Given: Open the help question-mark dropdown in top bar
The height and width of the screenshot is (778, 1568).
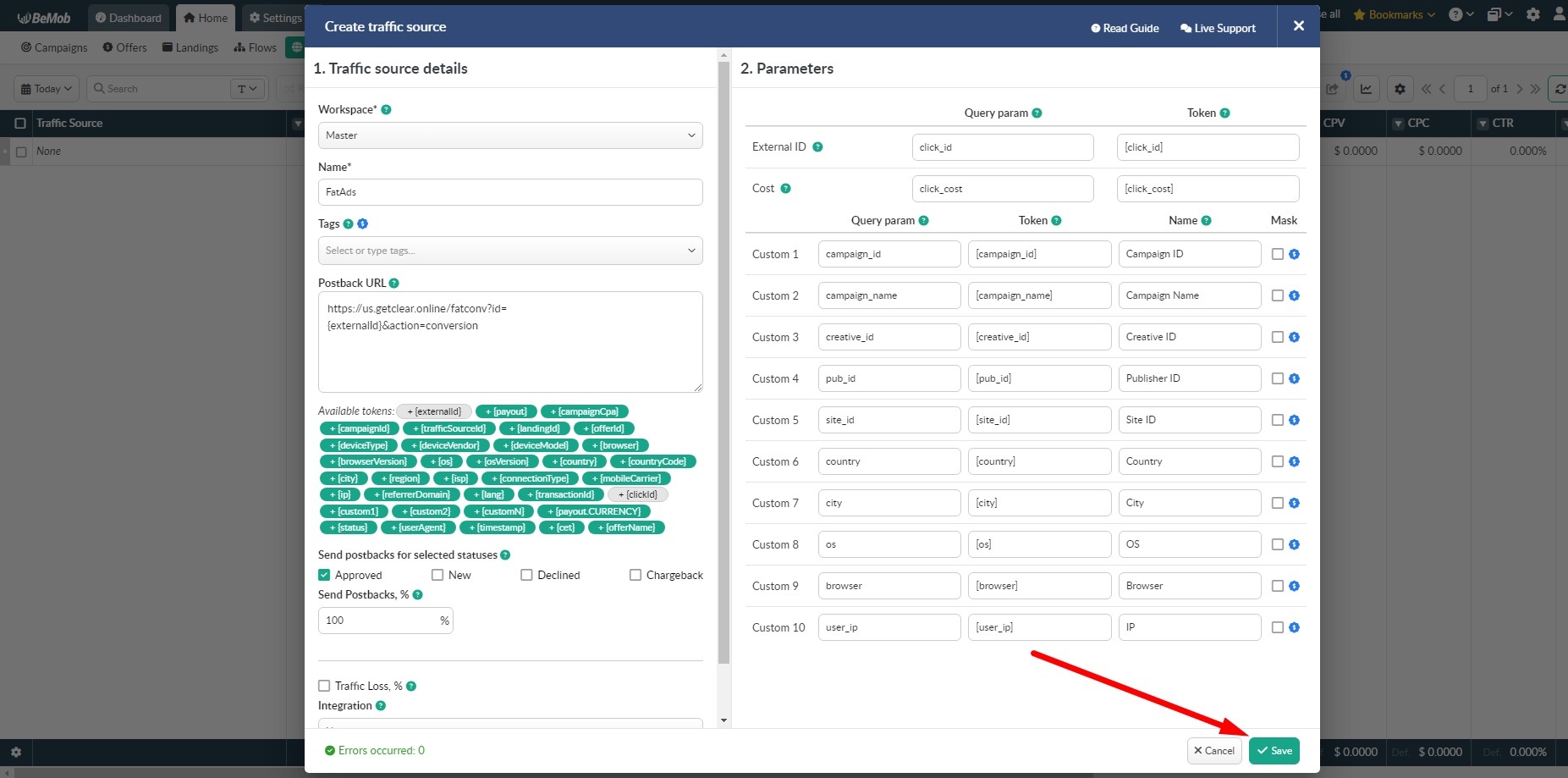Looking at the screenshot, I should coord(1461,14).
